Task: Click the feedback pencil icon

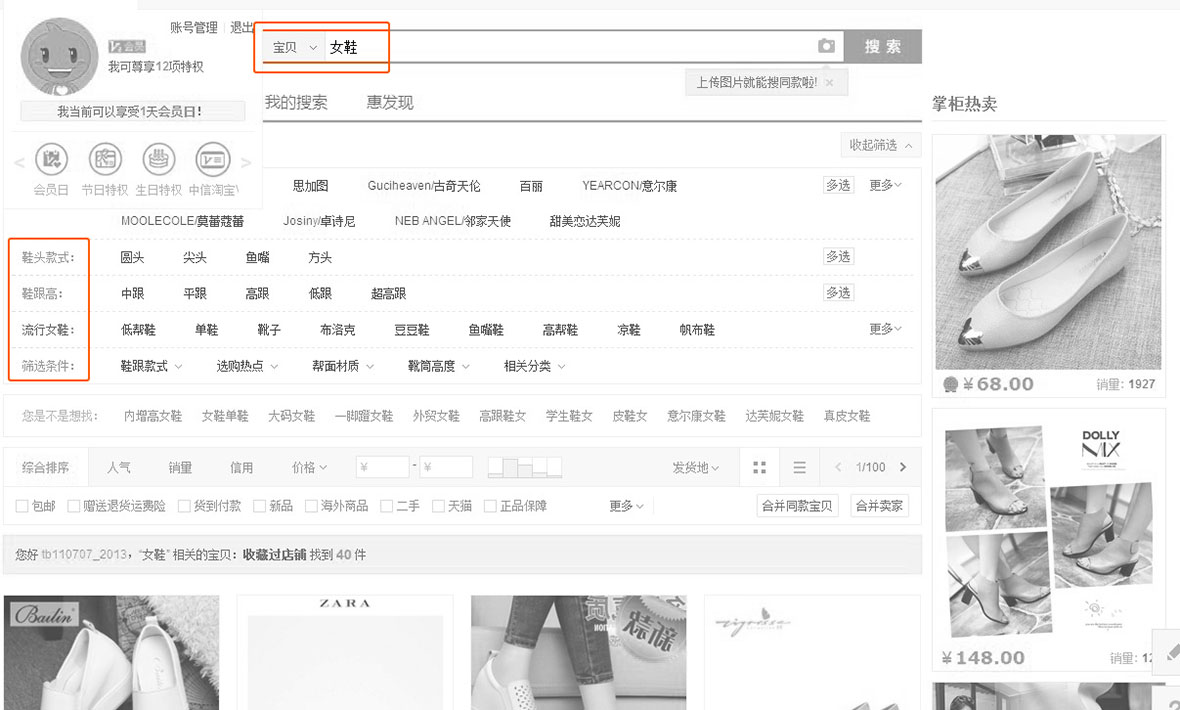Action: click(x=1171, y=651)
